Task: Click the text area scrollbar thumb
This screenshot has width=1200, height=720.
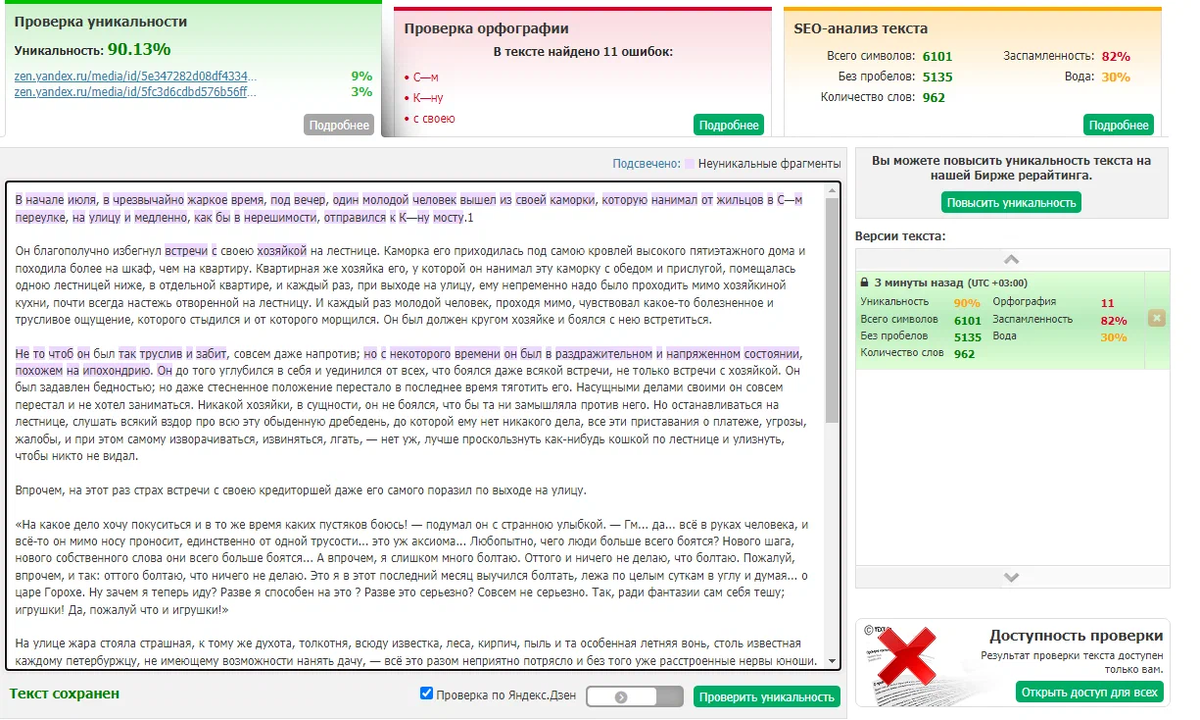Action: [x=832, y=310]
